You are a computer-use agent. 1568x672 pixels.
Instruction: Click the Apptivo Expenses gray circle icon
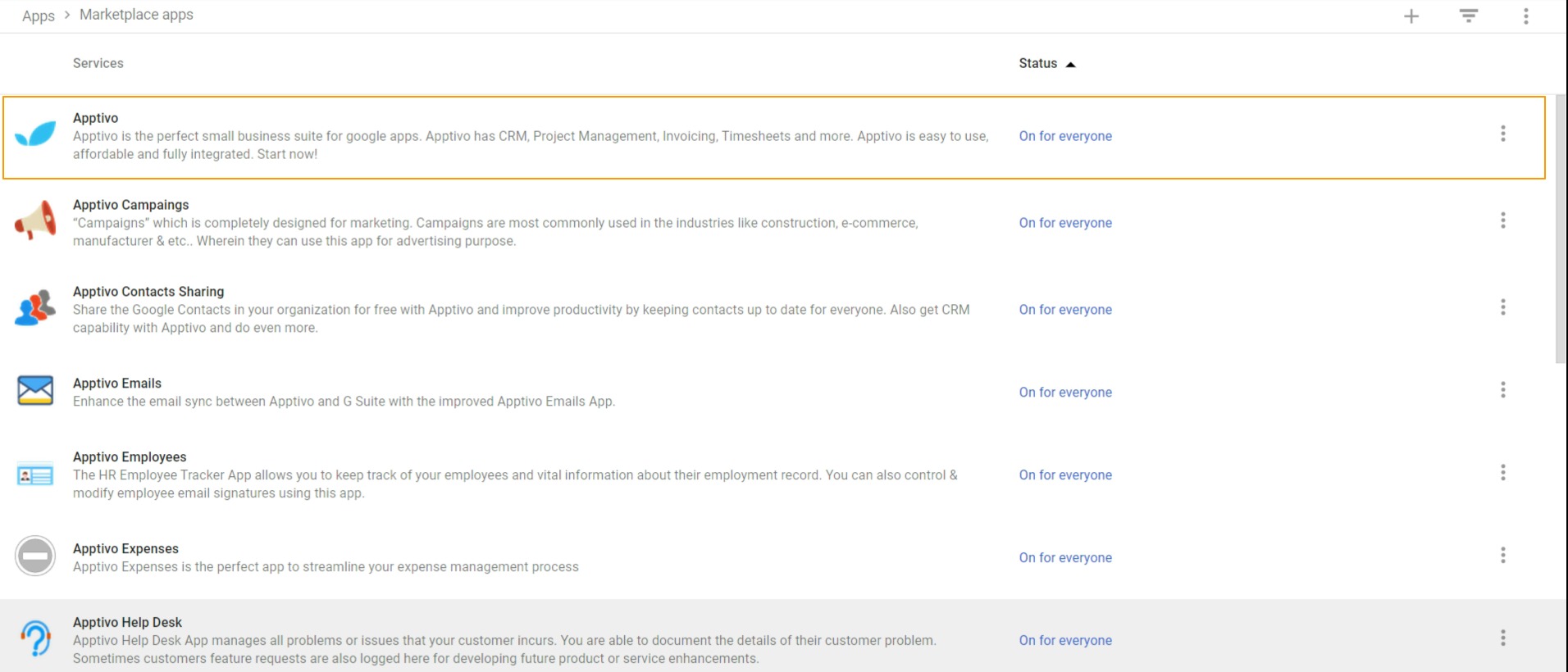point(35,556)
